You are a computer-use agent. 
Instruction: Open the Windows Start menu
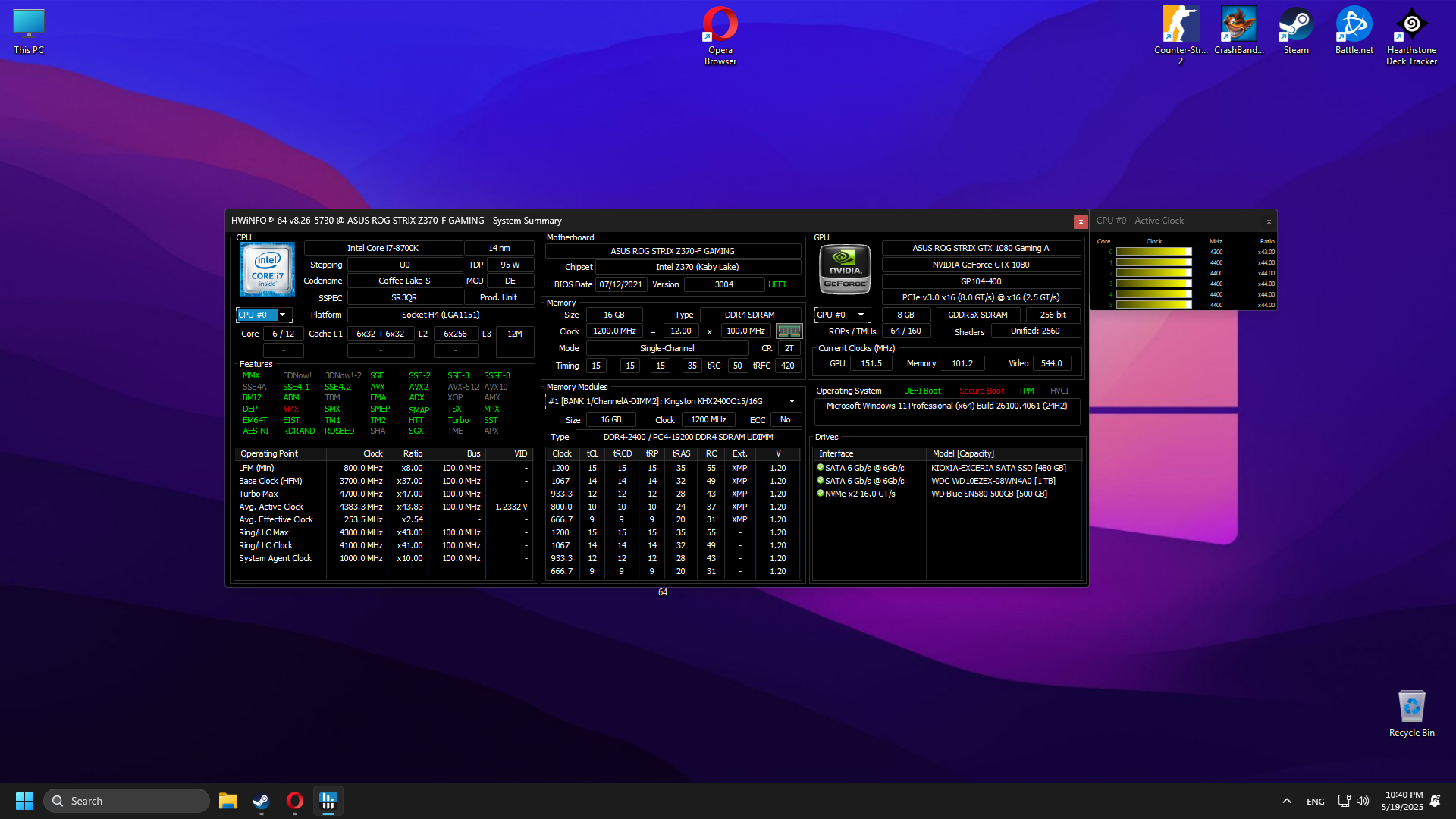coord(24,801)
